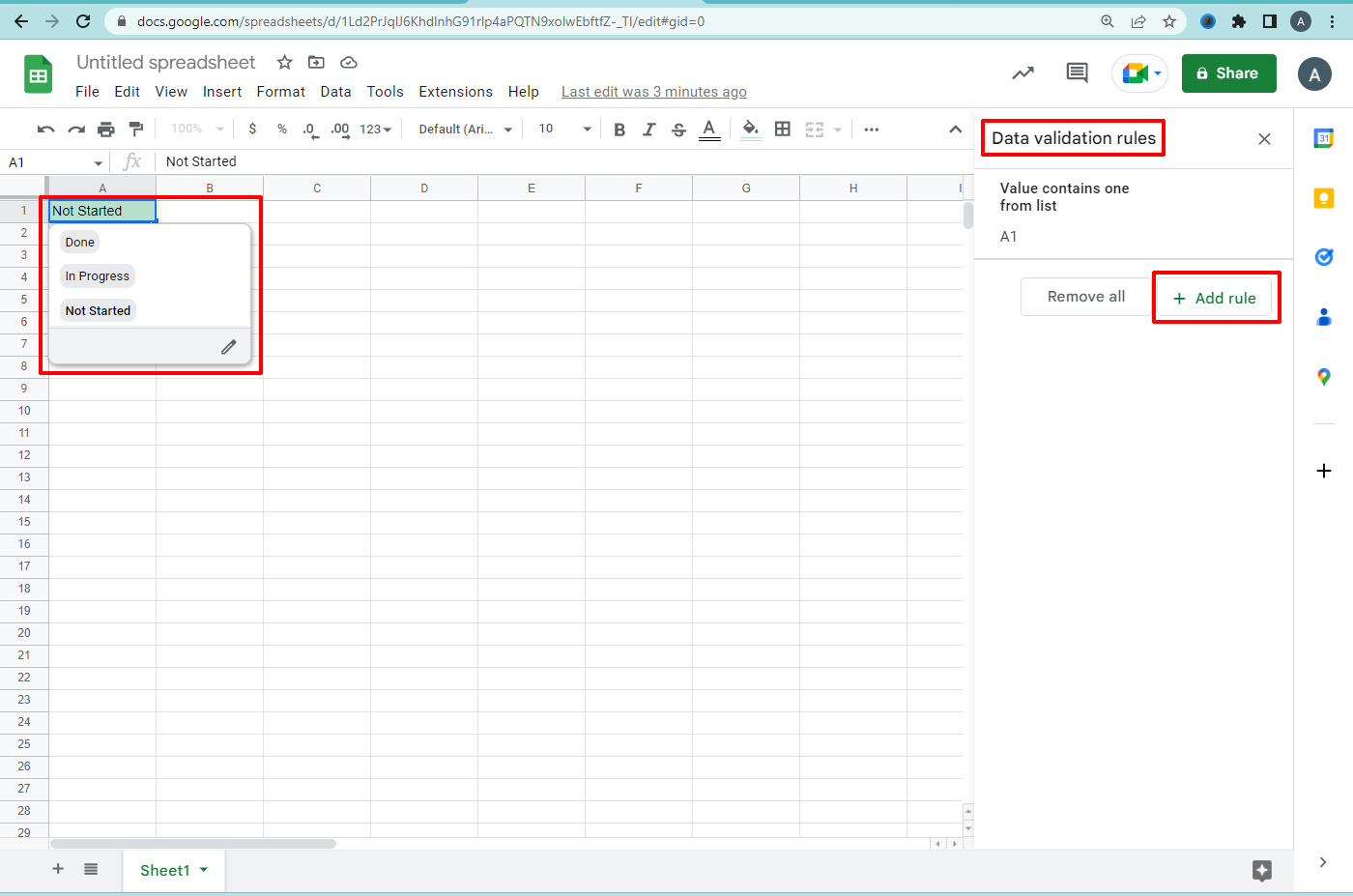
Task: Open Google Keep in side panel
Action: point(1323,198)
